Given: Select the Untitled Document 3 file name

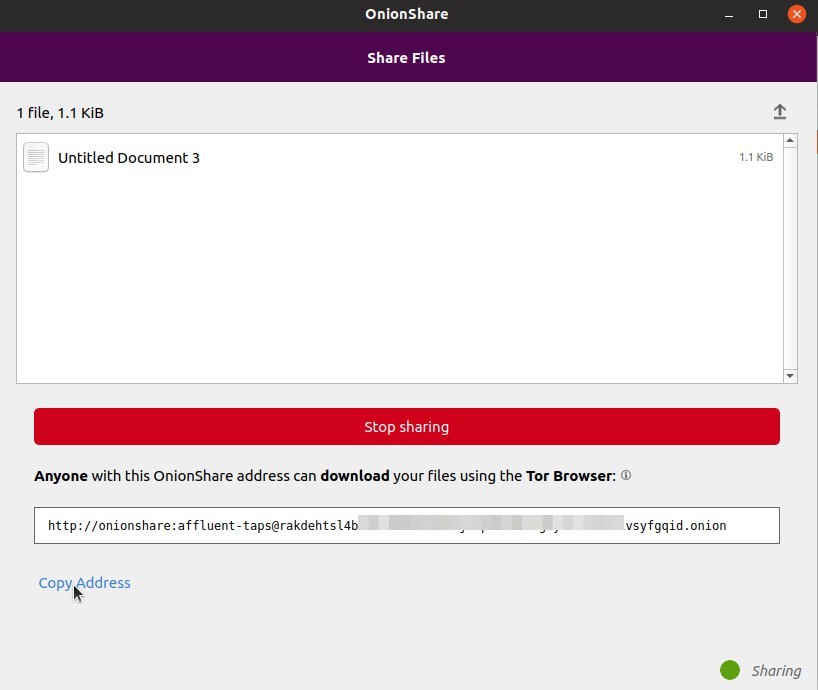Looking at the screenshot, I should [x=129, y=158].
